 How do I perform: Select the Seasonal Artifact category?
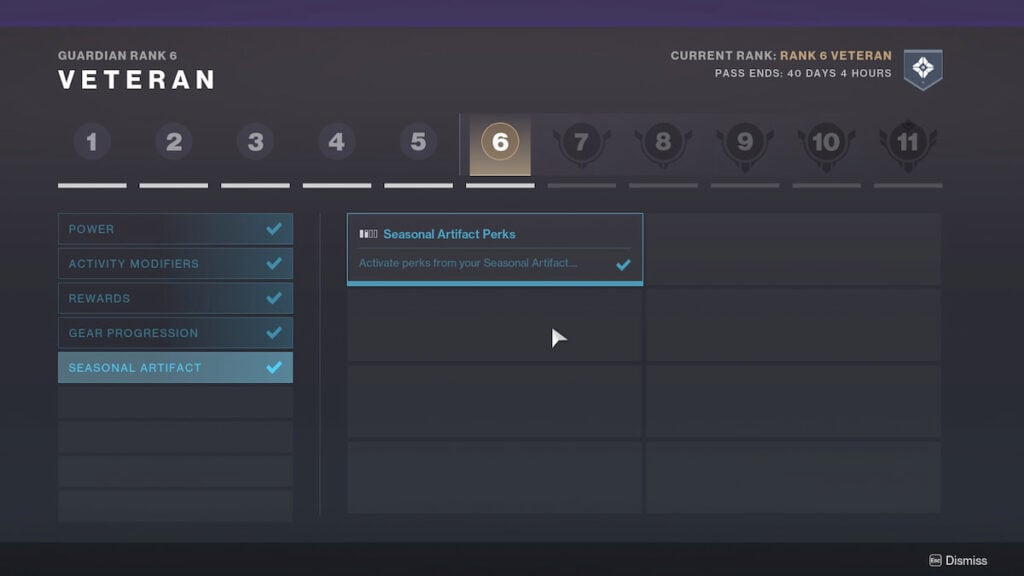click(176, 368)
